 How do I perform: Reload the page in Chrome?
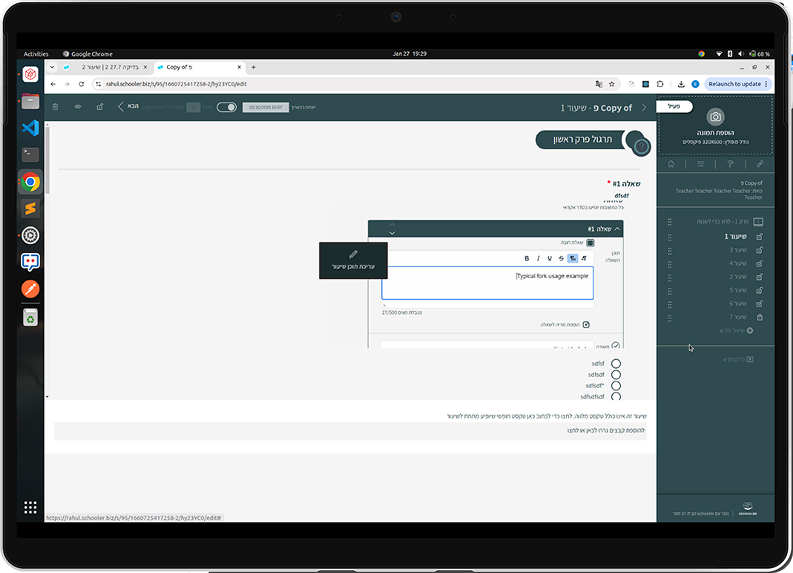81,84
